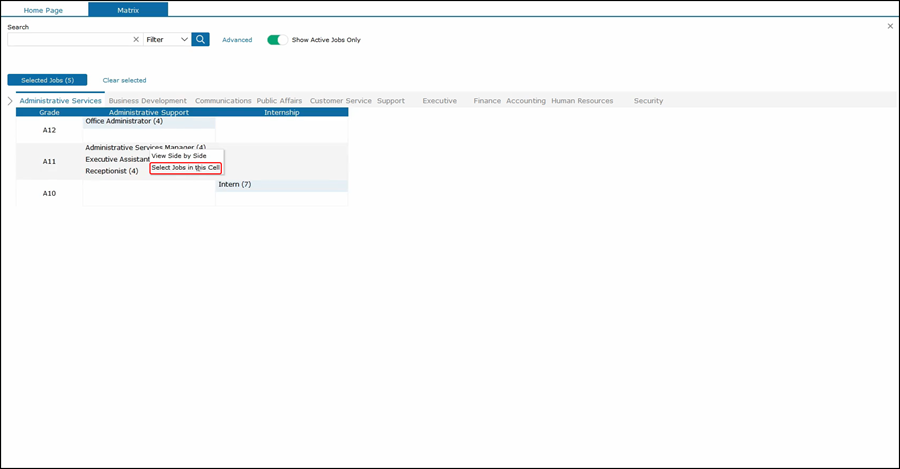Select the Intern (7) job
The image size is (900, 469).
(x=234, y=184)
